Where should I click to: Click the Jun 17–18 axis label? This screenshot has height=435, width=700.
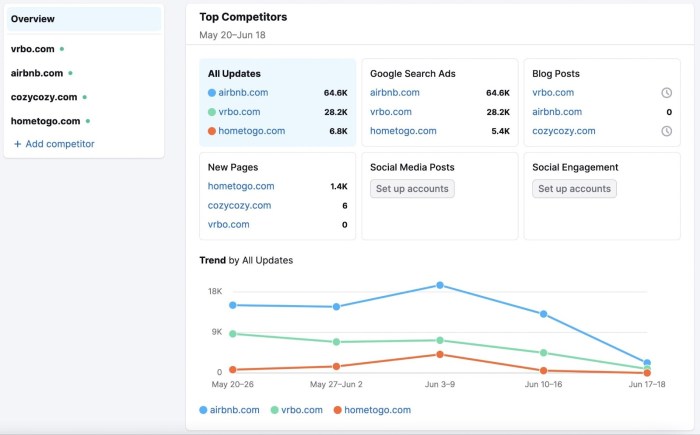click(x=647, y=384)
